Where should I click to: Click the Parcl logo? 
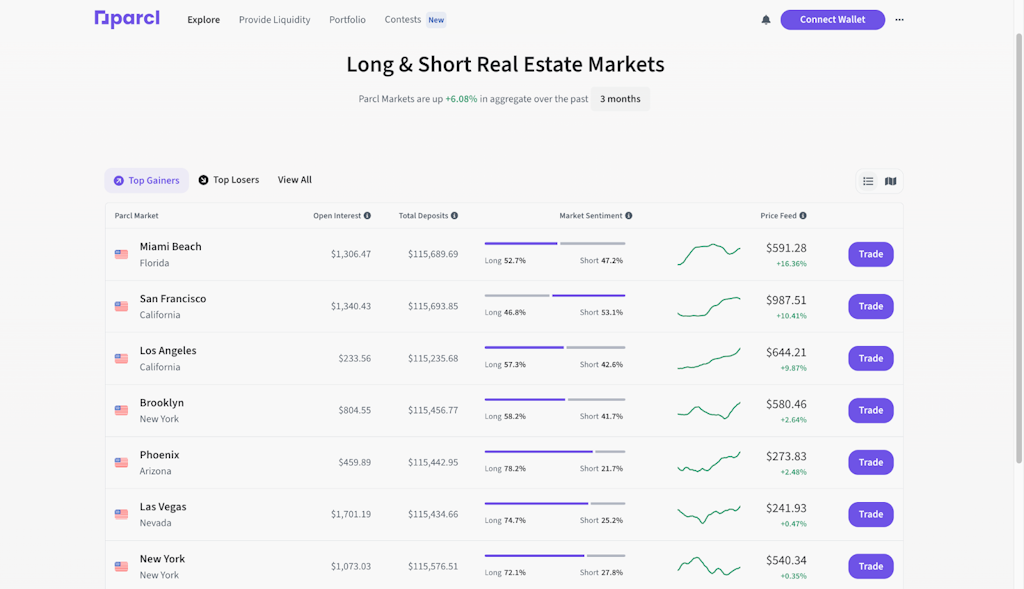coord(127,19)
